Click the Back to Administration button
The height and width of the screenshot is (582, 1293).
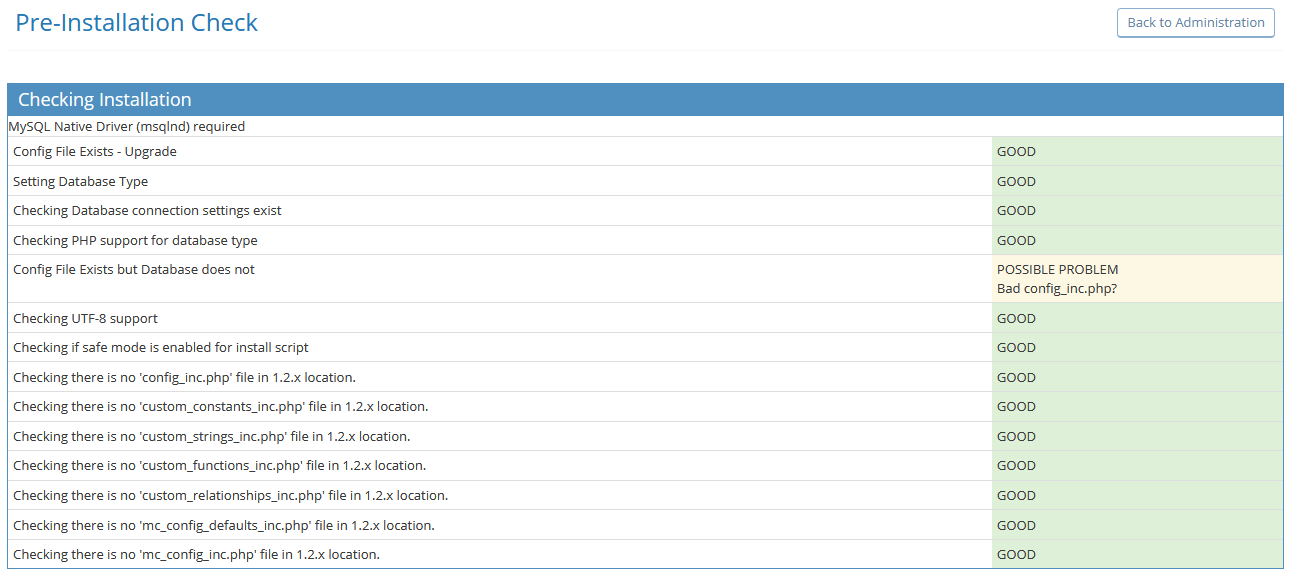[1195, 23]
